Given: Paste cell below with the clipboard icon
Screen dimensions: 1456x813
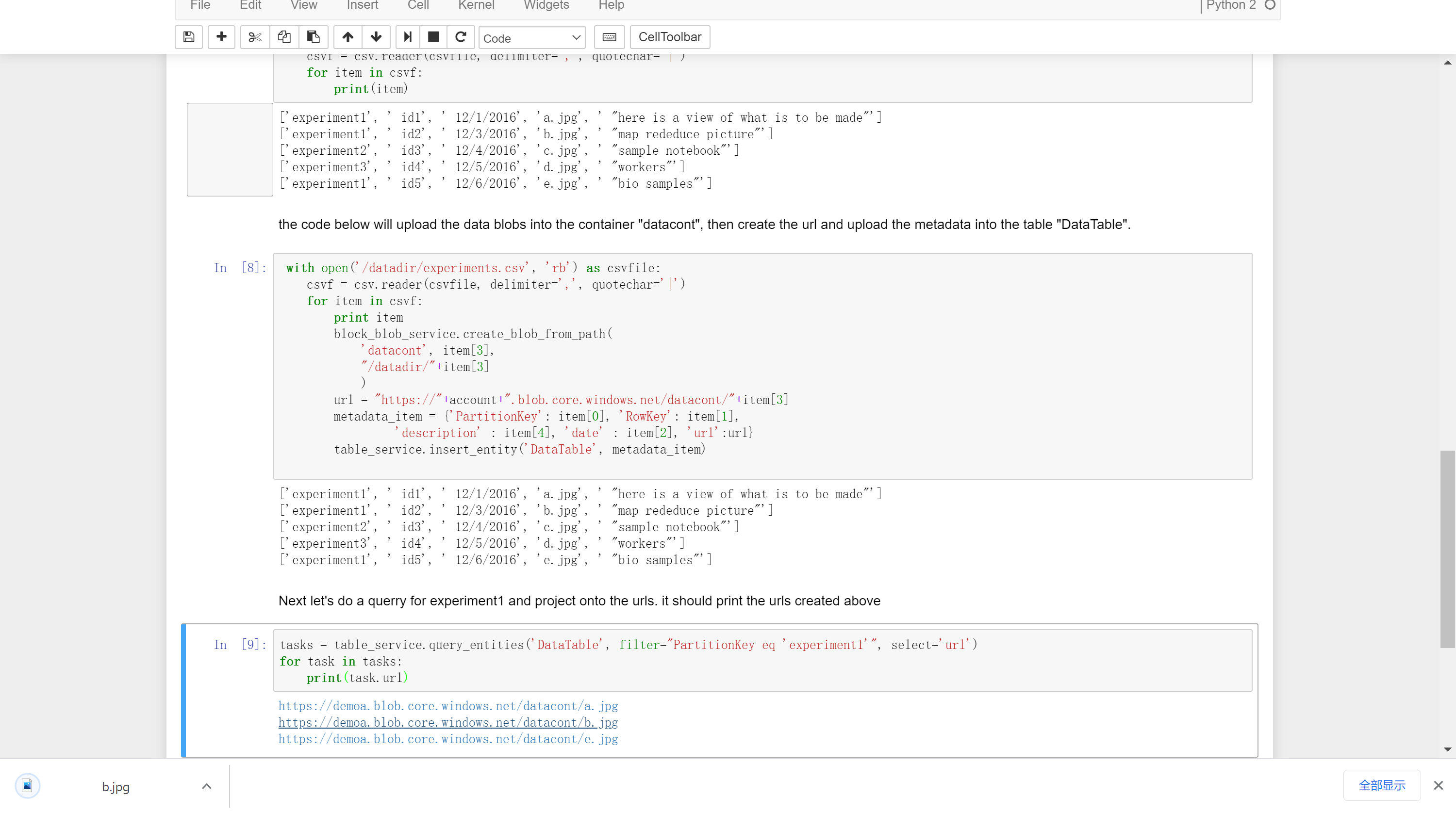Looking at the screenshot, I should point(313,37).
